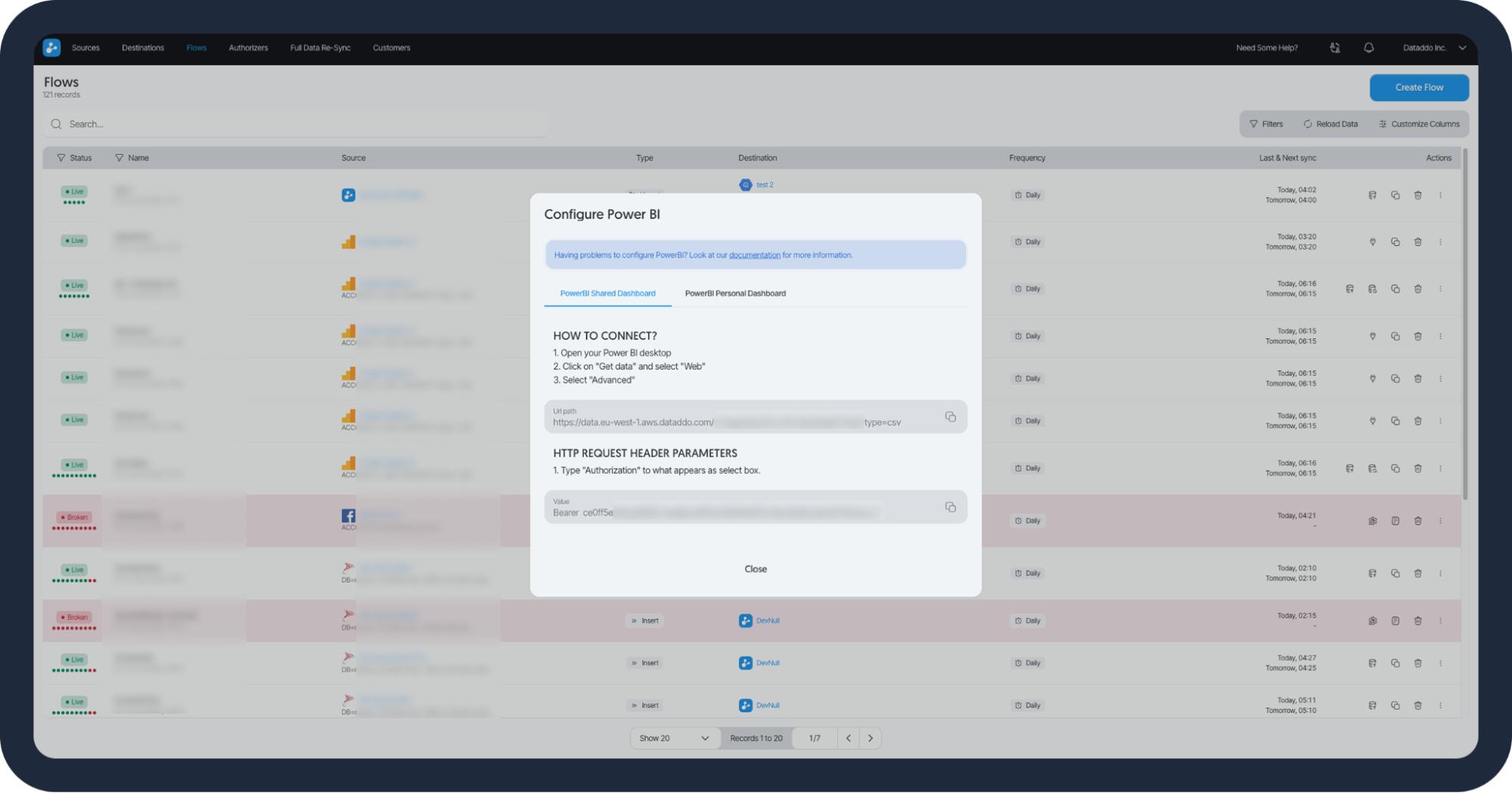Open more actions for Today 02:15 row

click(1440, 620)
